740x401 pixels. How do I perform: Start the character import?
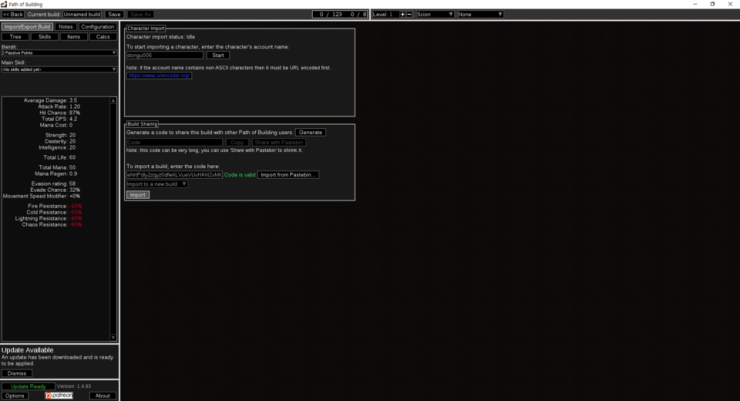pyautogui.click(x=218, y=55)
